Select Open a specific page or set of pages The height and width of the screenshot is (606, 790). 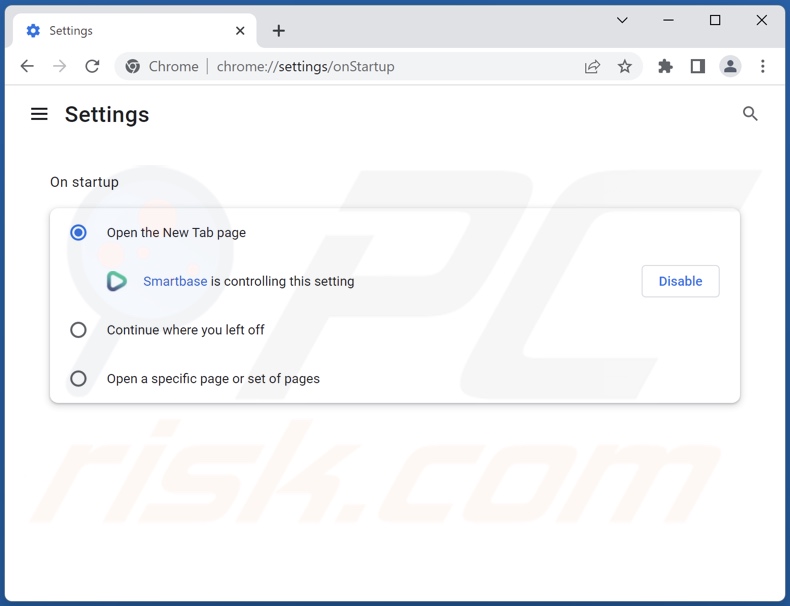(x=78, y=378)
